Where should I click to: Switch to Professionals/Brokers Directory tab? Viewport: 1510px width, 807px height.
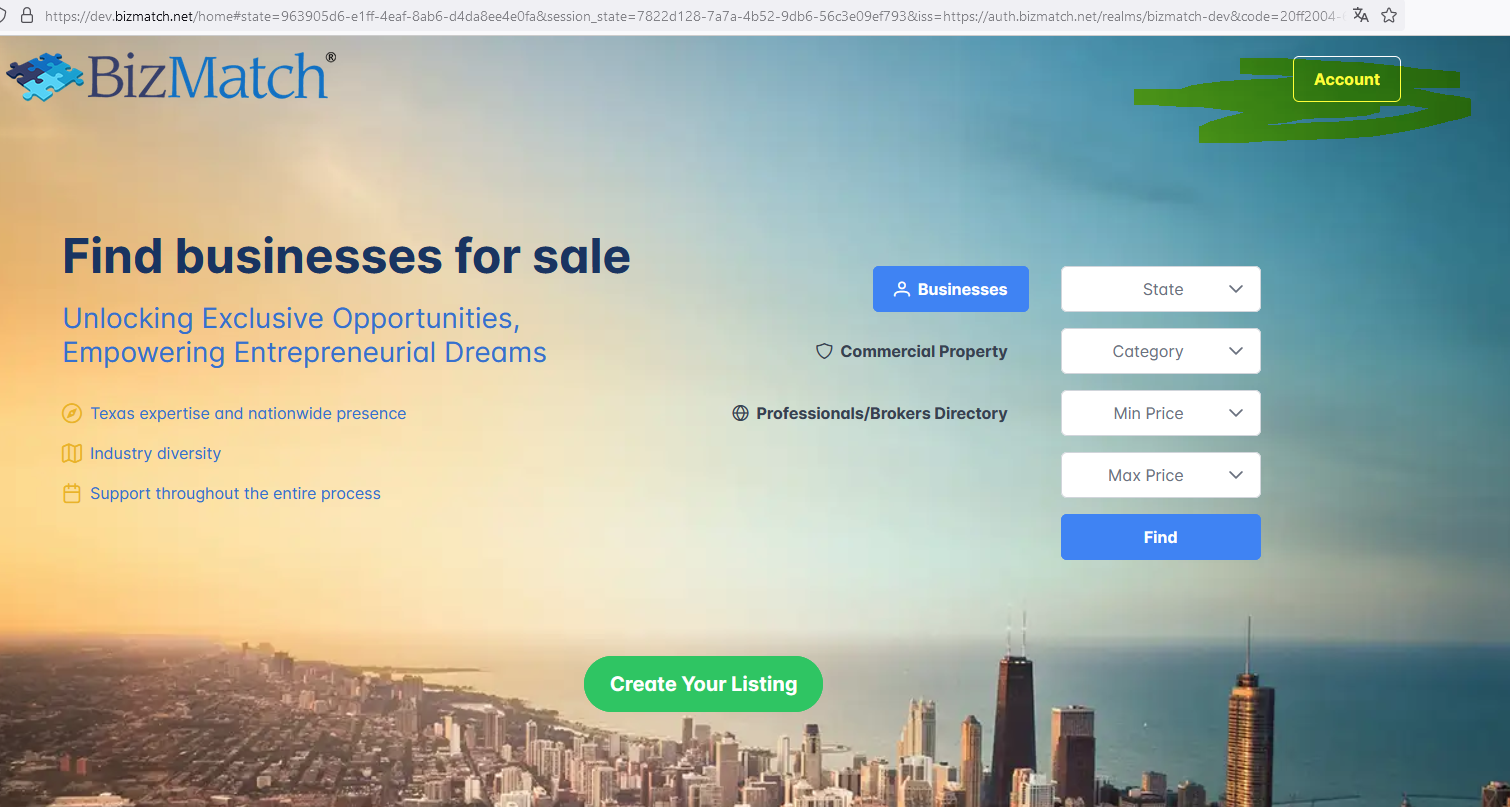tap(881, 413)
